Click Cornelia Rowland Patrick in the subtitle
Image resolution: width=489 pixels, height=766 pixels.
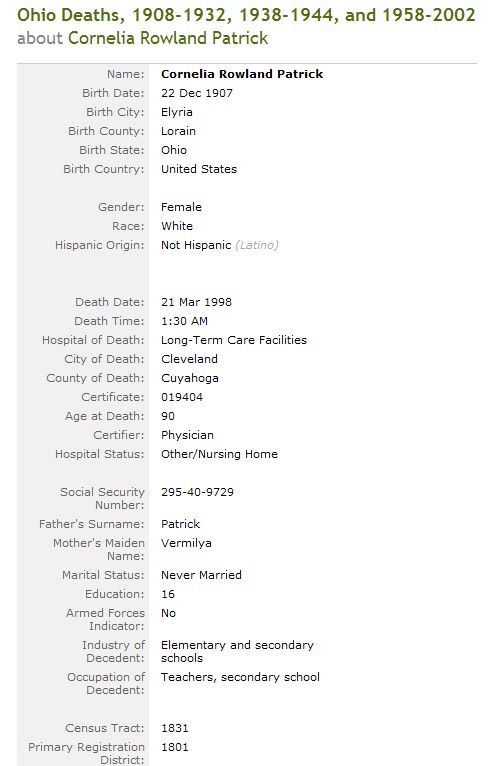coord(168,38)
